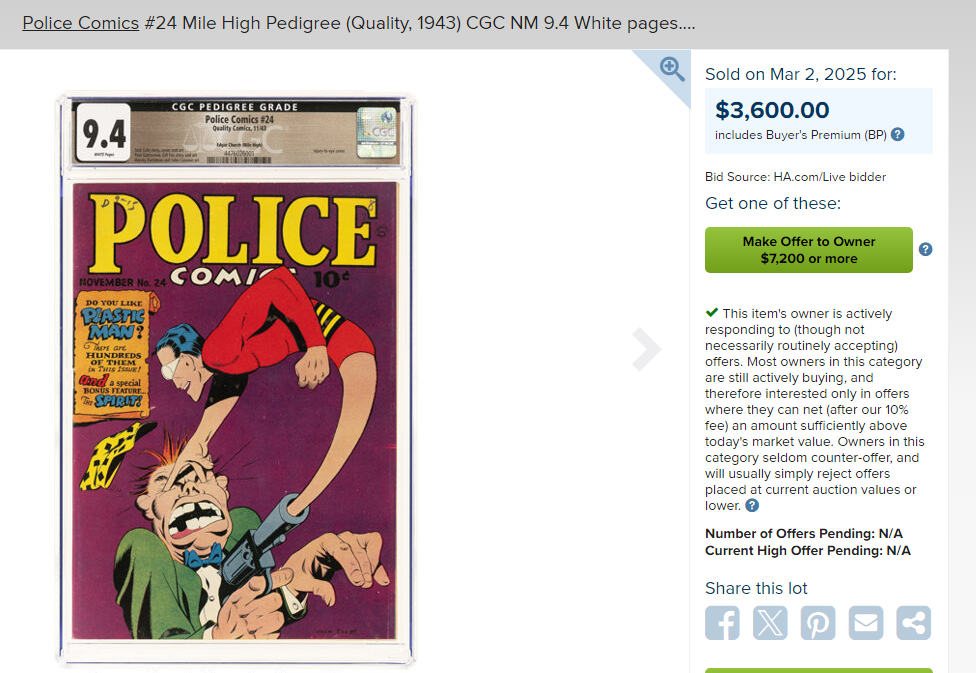Click the Buyer's Premium help question mark
The width and height of the screenshot is (976, 673).
(898, 135)
